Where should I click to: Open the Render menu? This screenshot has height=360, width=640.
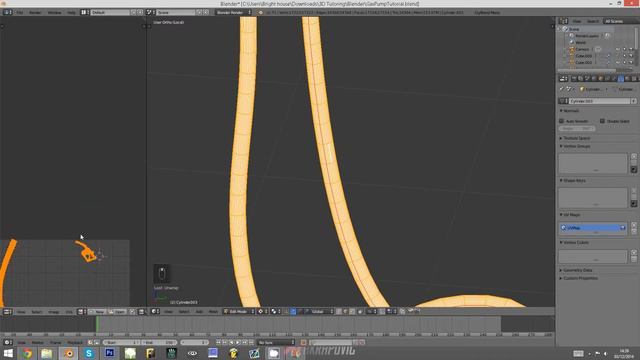[x=35, y=13]
